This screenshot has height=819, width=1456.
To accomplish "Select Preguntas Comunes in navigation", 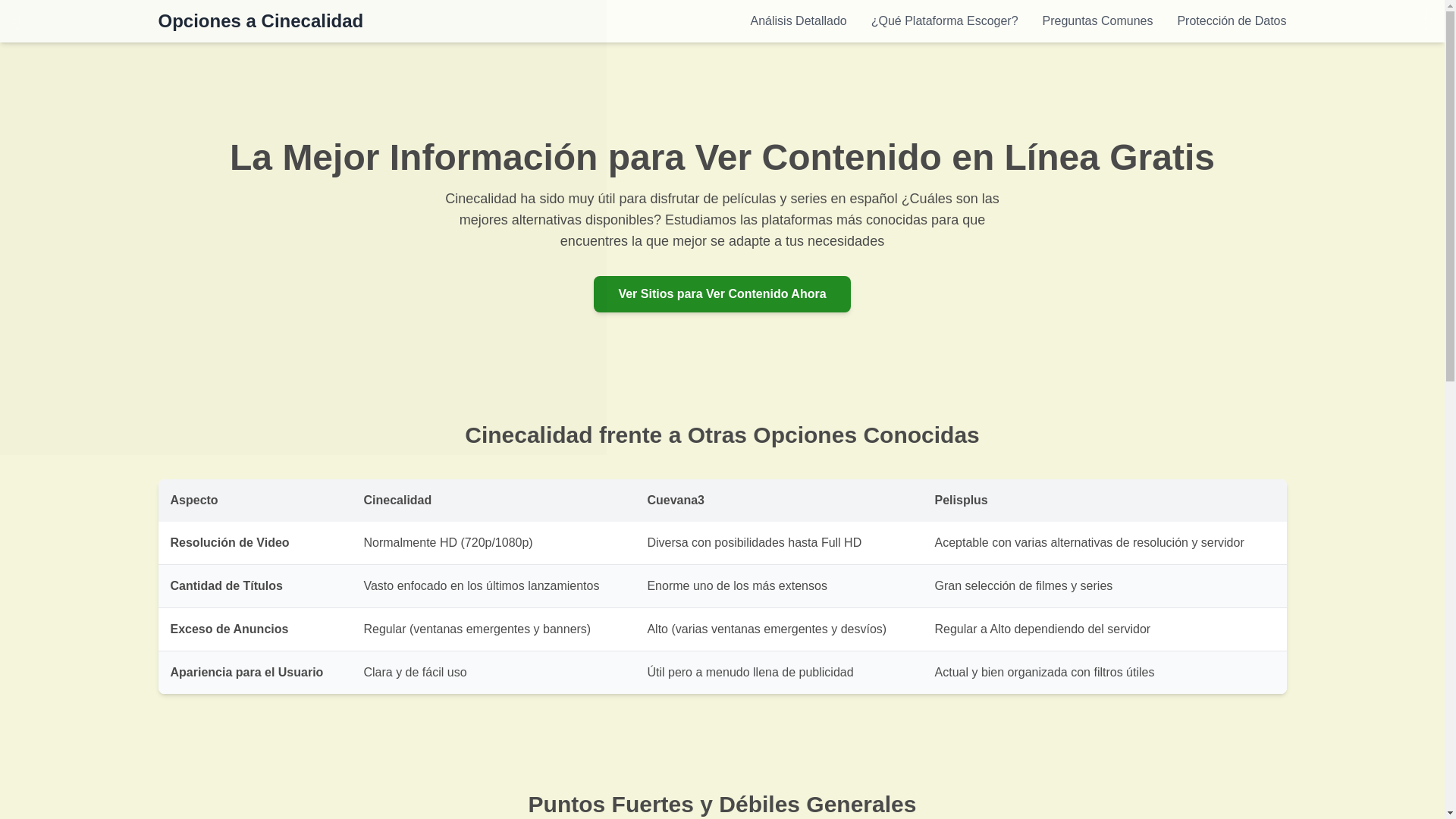I will pyautogui.click(x=1097, y=21).
